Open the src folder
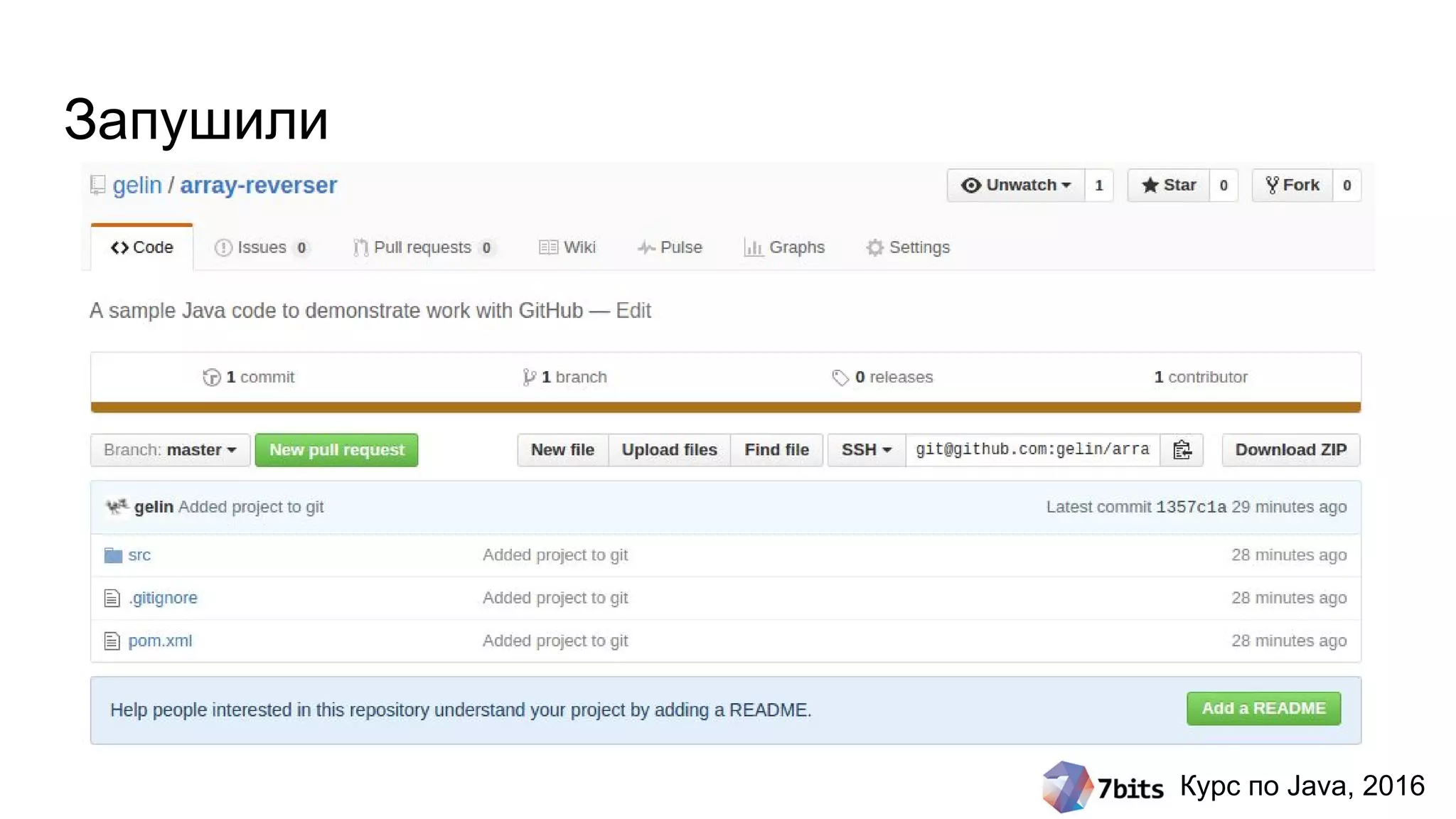Image resolution: width=1456 pixels, height=819 pixels. [x=139, y=555]
